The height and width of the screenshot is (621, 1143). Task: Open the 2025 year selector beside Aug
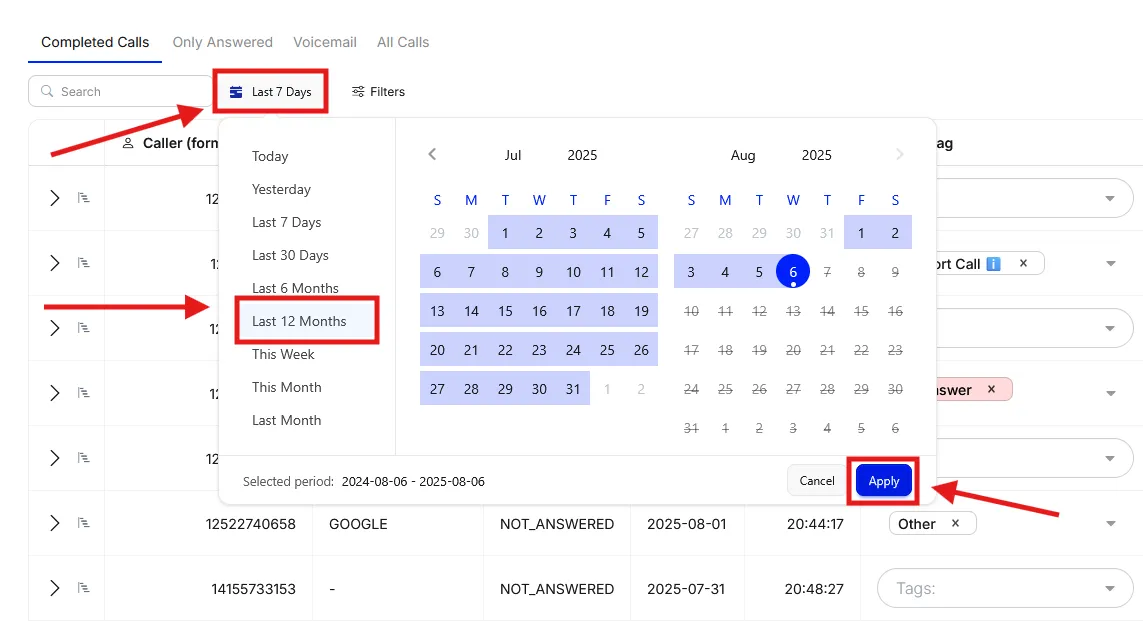tap(816, 155)
